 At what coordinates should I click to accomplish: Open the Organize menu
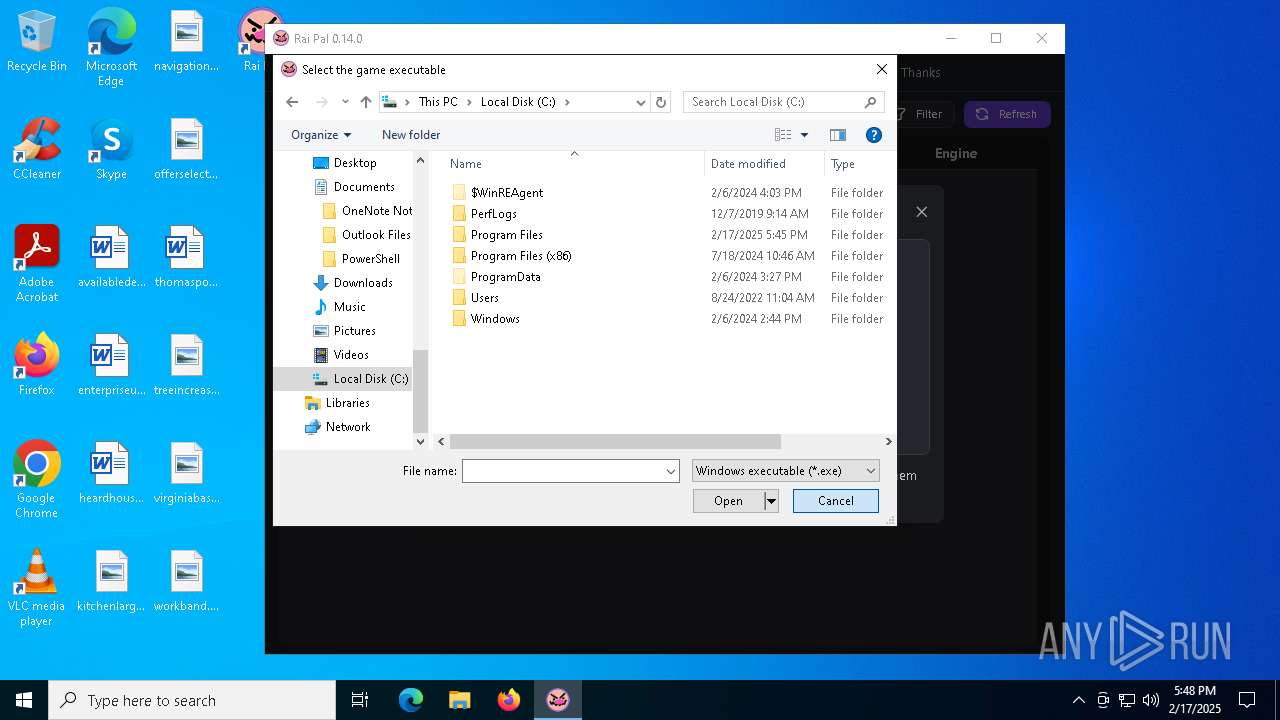click(321, 135)
